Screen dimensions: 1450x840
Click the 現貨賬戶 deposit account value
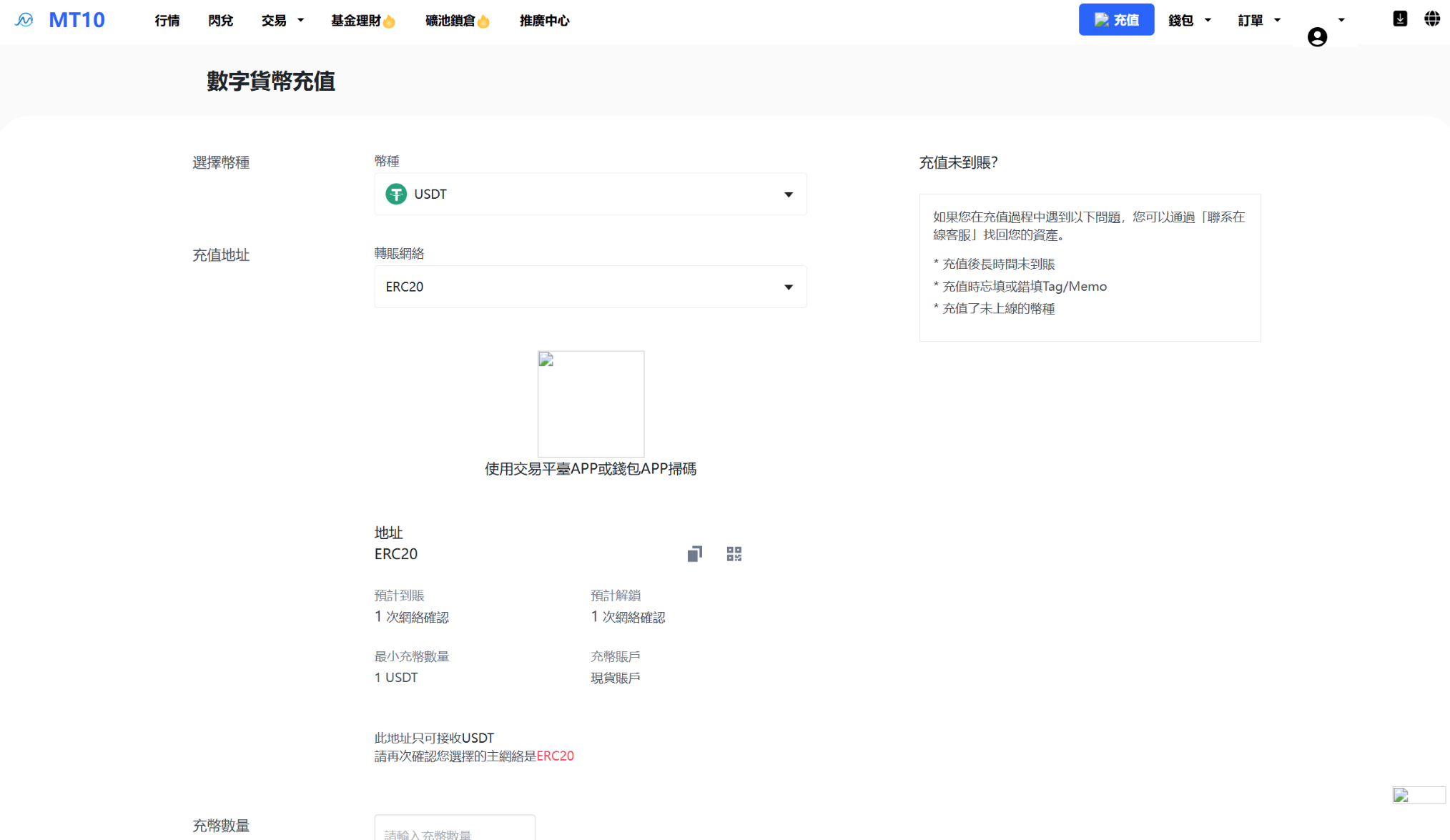(x=615, y=678)
